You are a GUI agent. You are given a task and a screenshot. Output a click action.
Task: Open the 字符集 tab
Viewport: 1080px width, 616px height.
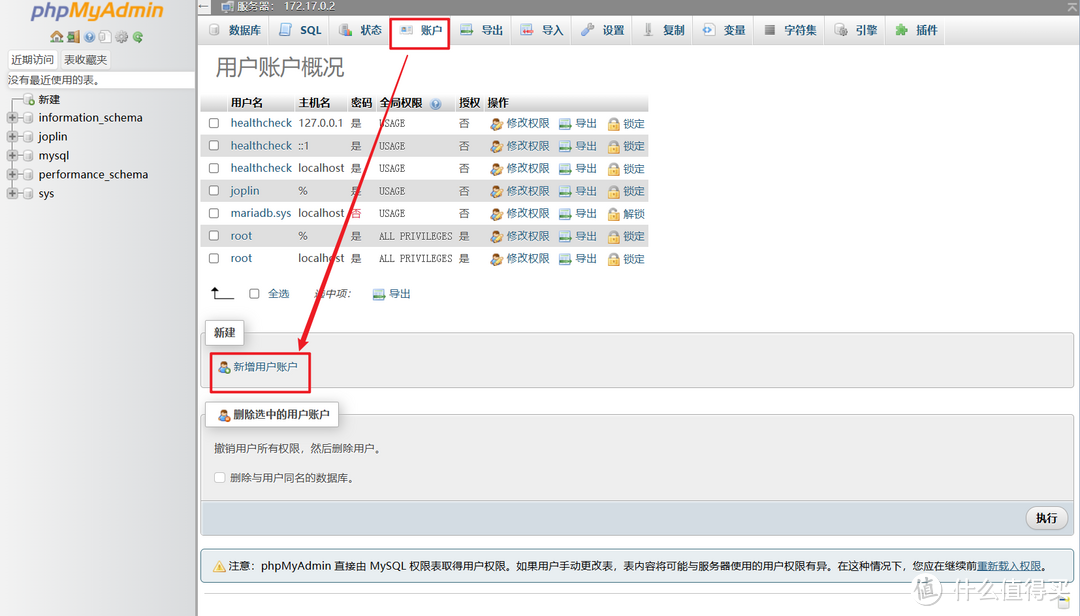coord(789,30)
